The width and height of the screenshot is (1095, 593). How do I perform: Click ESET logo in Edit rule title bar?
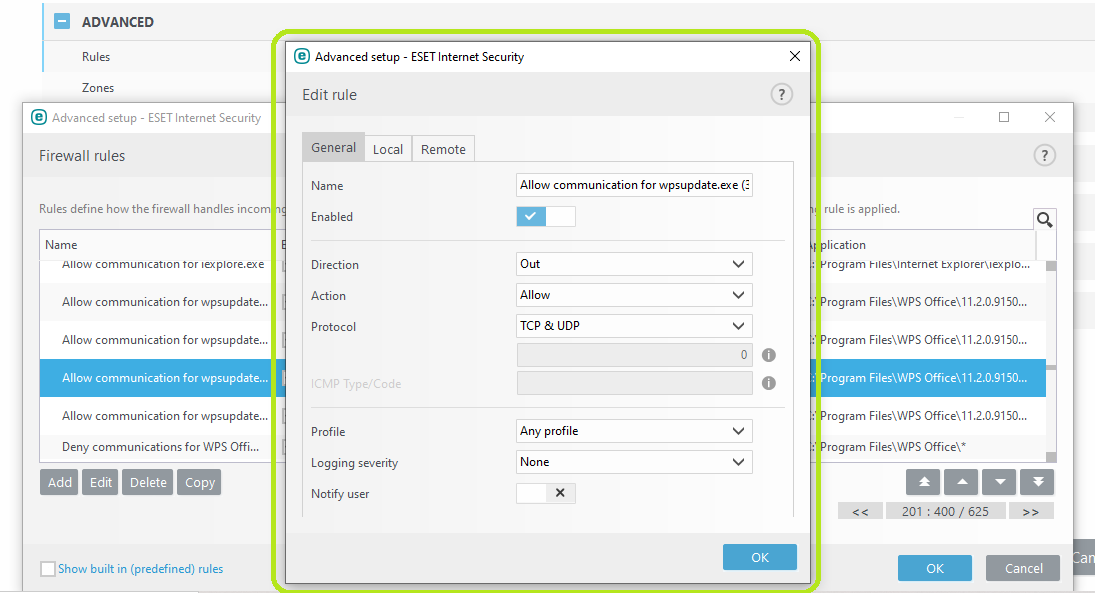click(302, 56)
